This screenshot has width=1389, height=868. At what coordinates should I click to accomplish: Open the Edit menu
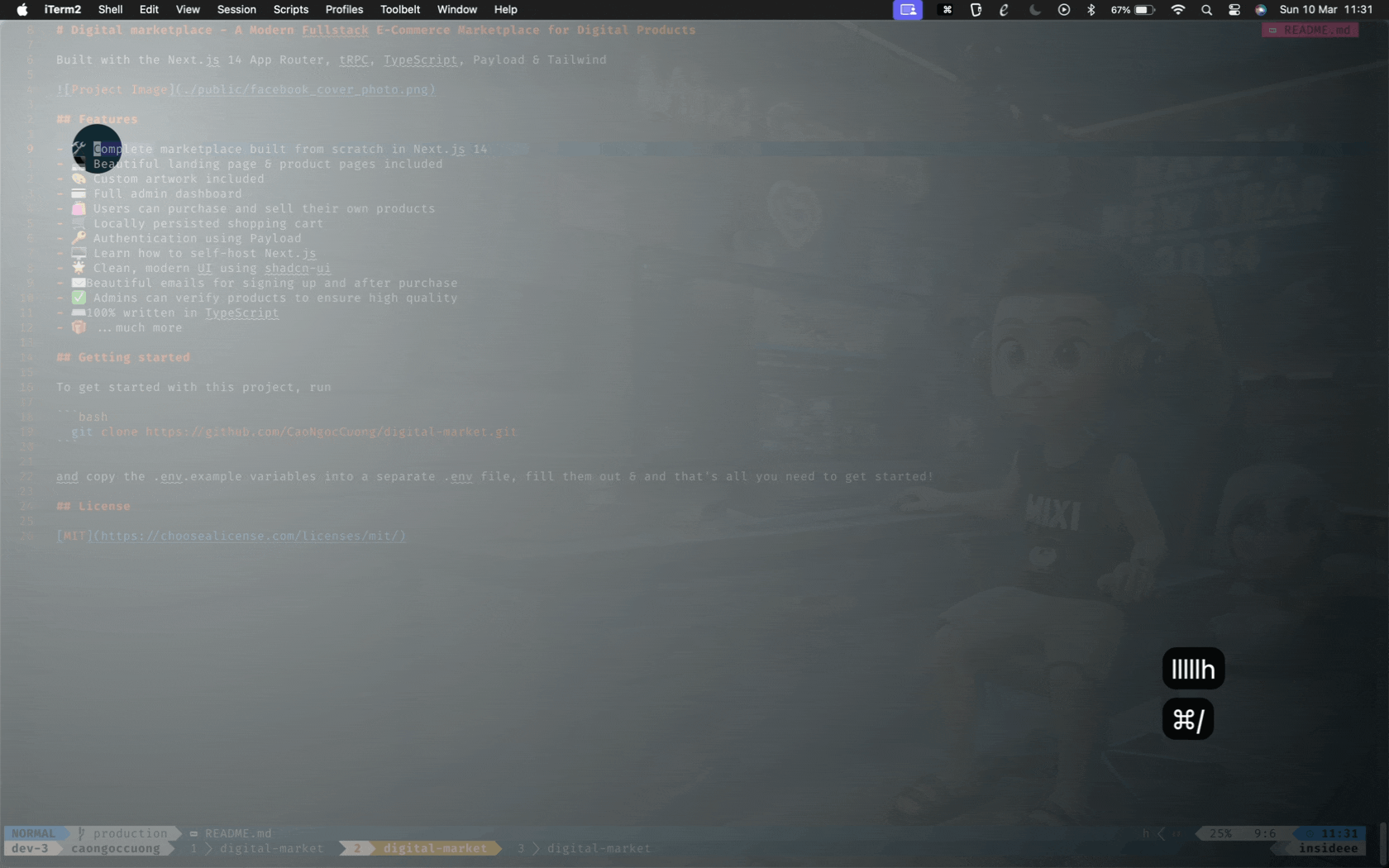point(149,10)
